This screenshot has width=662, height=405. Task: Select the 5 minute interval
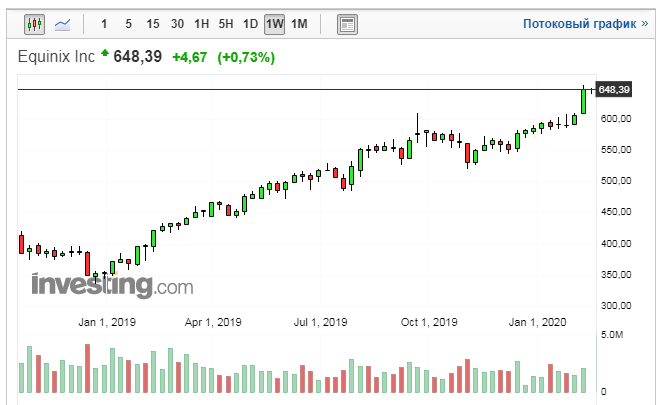pyautogui.click(x=128, y=24)
